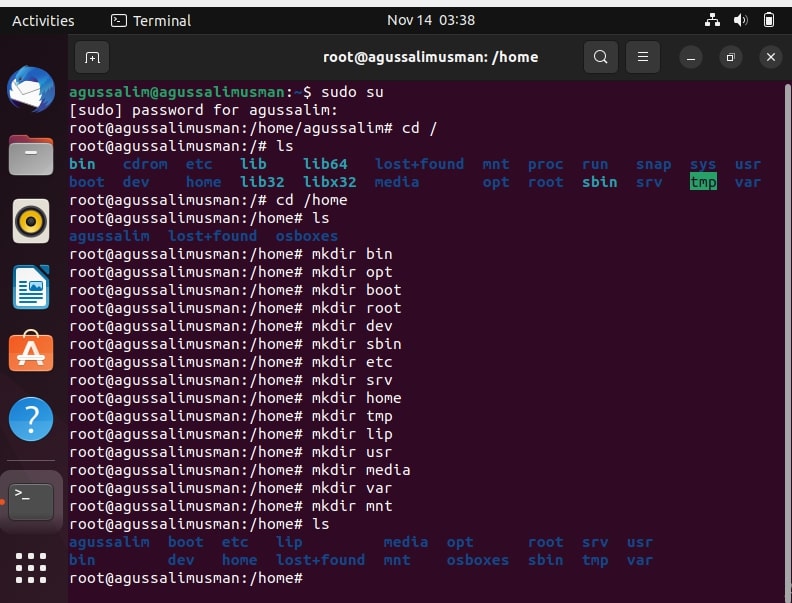
Task: Open system menu via battery icon
Action: 769,20
